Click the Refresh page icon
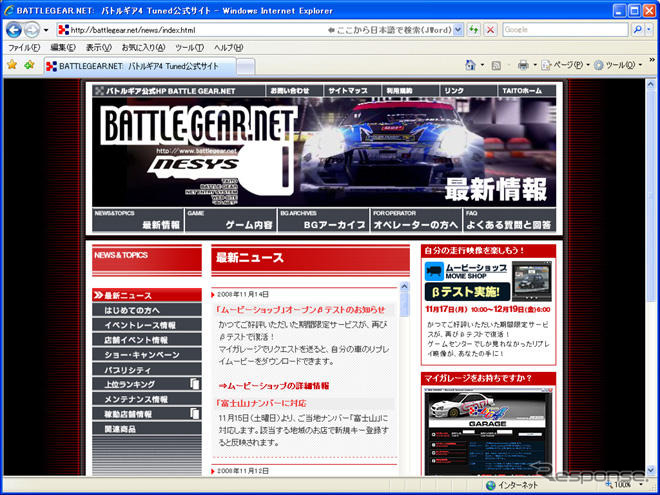Screen dimensions: 660x495 474,30
